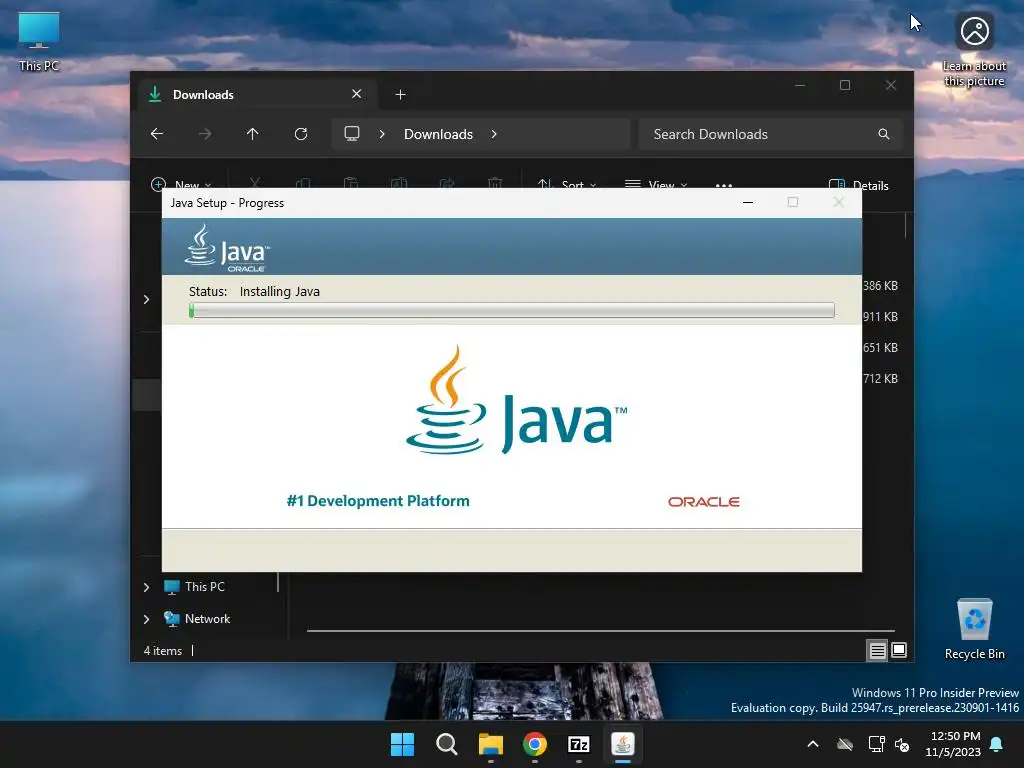1024x768 pixels.
Task: Click the forward arrow in Downloads window
Action: (205, 134)
